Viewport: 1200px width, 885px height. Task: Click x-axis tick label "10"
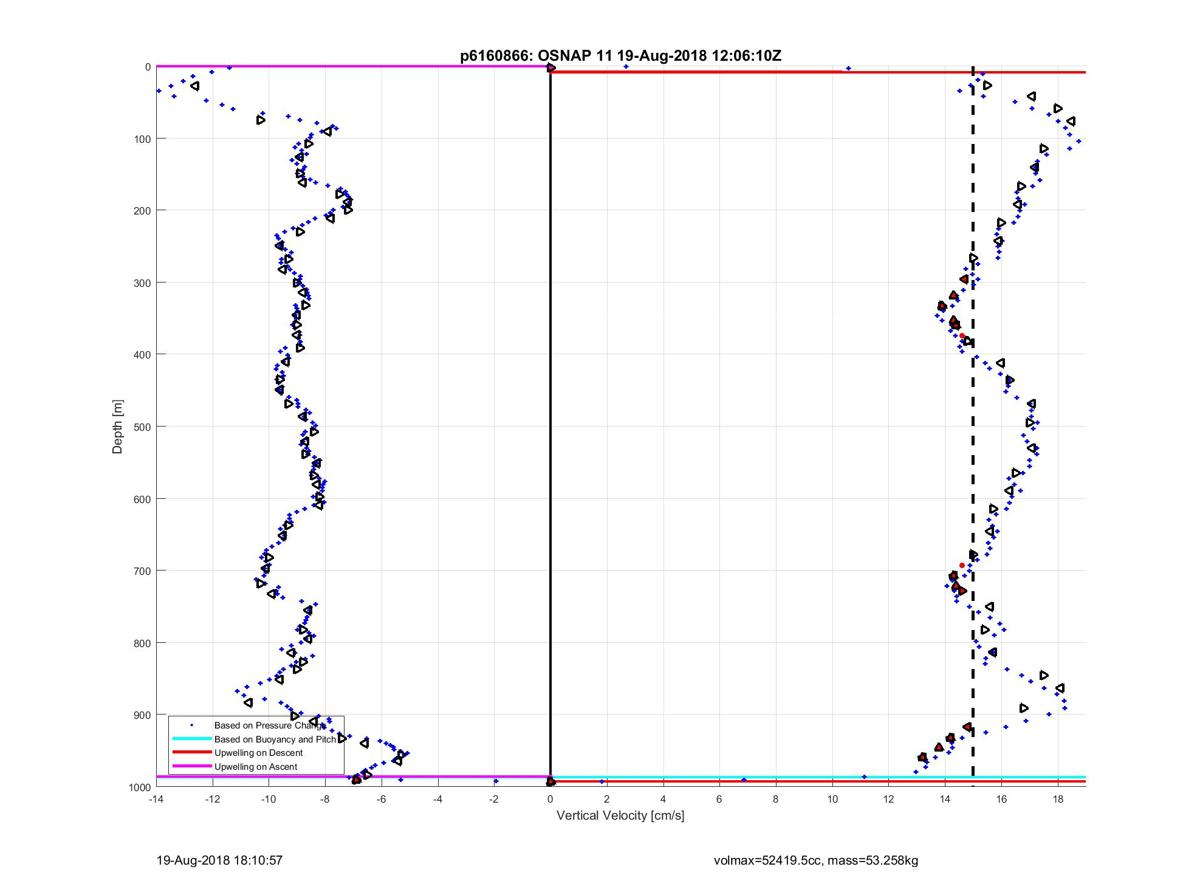832,800
